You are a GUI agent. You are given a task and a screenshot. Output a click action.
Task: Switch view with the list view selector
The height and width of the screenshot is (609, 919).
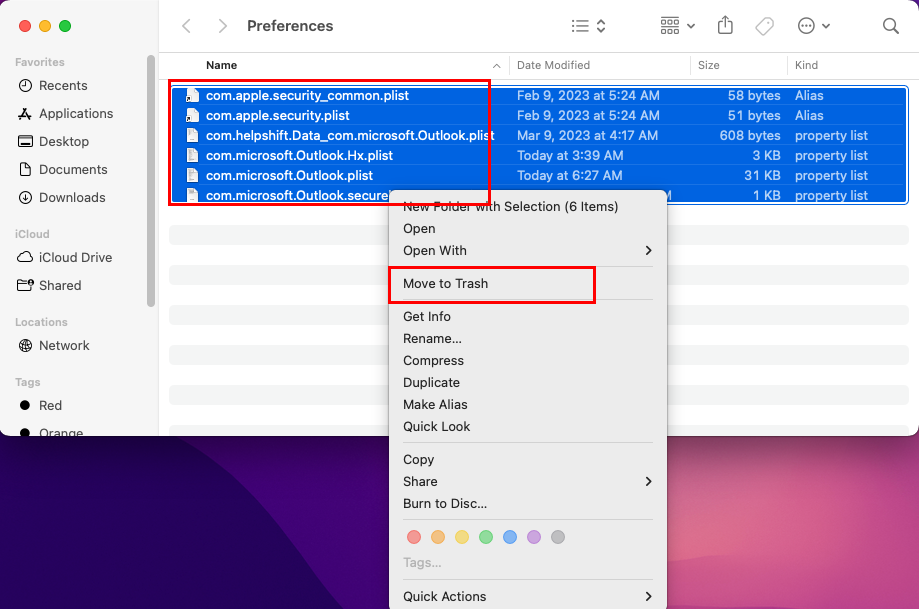pyautogui.click(x=588, y=26)
